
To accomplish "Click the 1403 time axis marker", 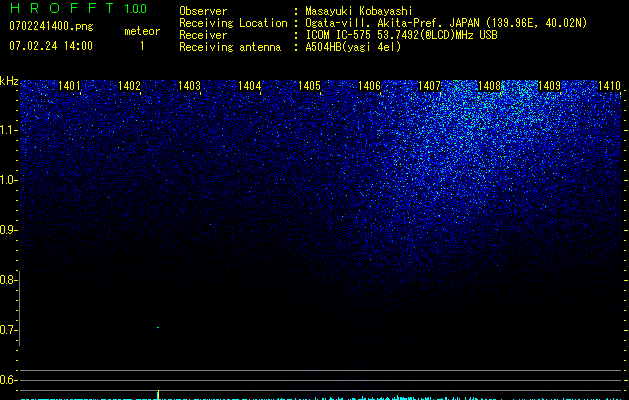I will [x=189, y=86].
